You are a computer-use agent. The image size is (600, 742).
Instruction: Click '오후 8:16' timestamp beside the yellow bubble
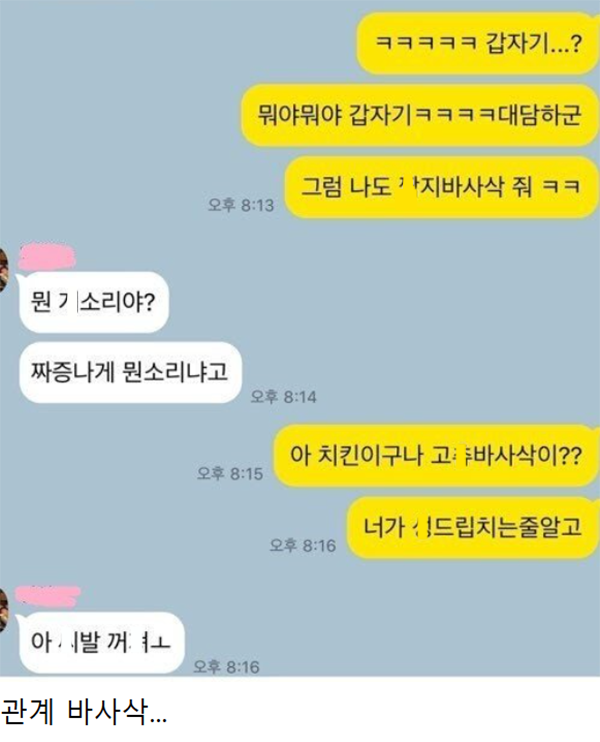pyautogui.click(x=303, y=545)
